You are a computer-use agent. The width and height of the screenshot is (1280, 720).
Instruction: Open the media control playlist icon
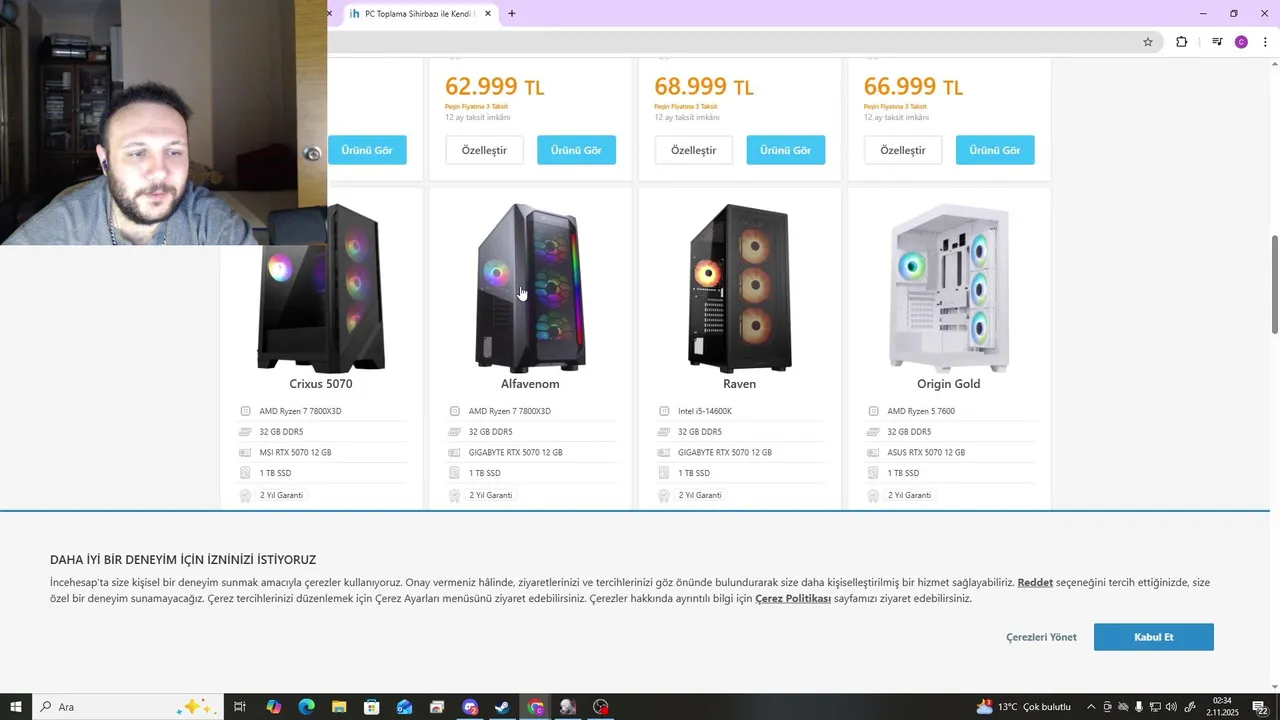pos(1217,42)
